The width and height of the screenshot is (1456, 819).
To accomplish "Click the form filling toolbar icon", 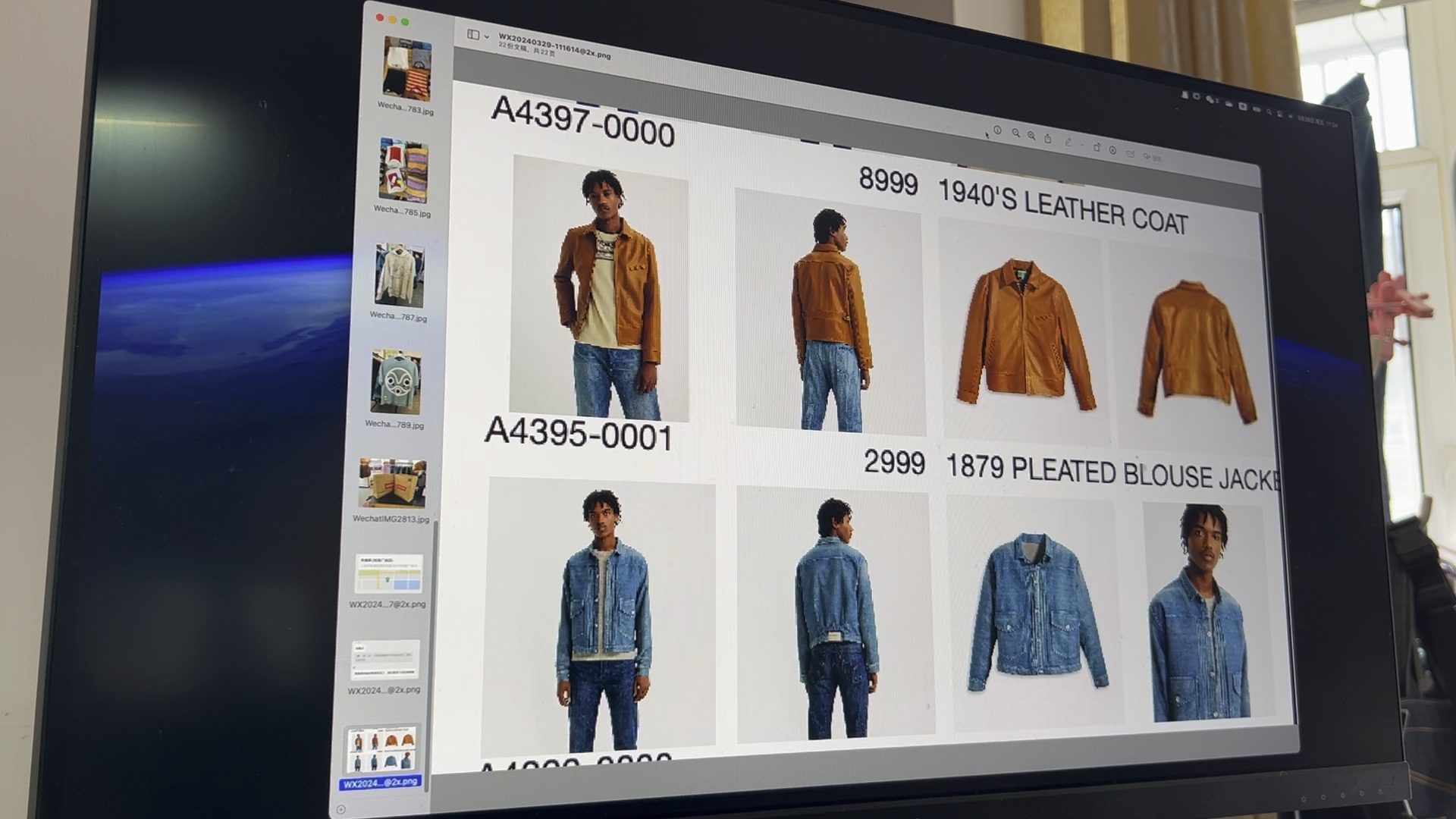I will 1130,154.
